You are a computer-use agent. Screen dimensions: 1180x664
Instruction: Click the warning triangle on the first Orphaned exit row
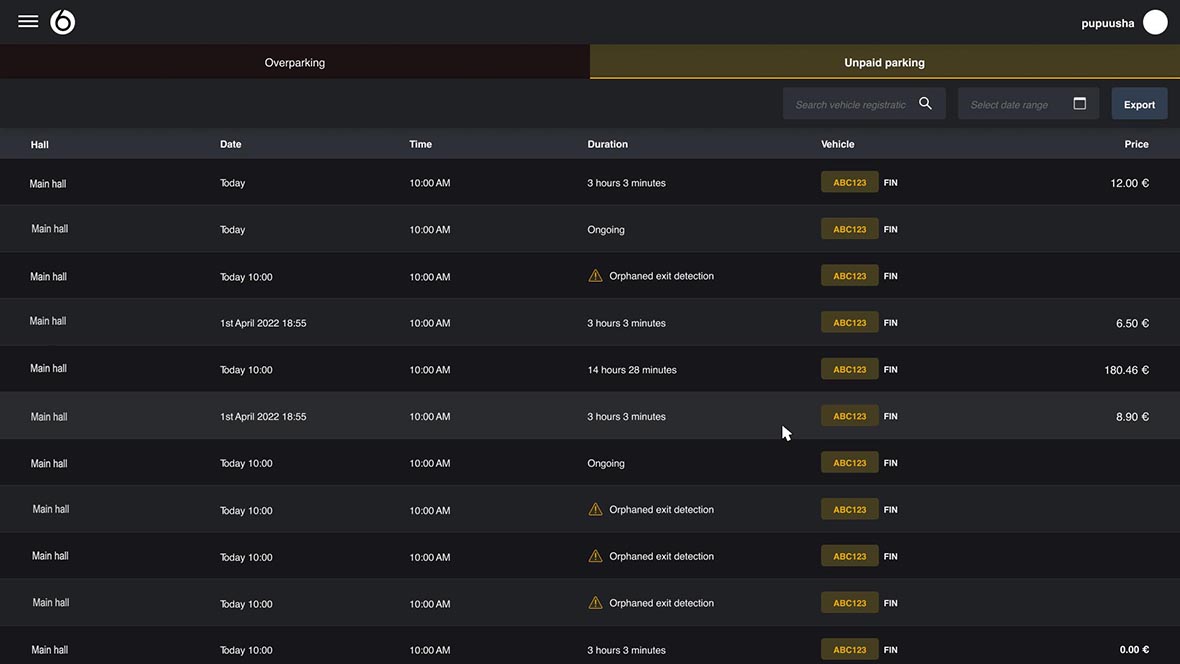coord(595,274)
